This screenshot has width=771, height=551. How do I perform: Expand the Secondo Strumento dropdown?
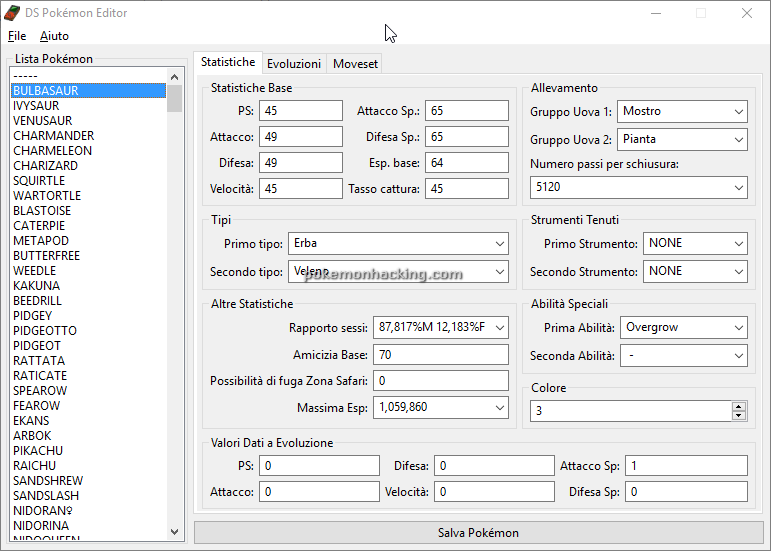695,272
